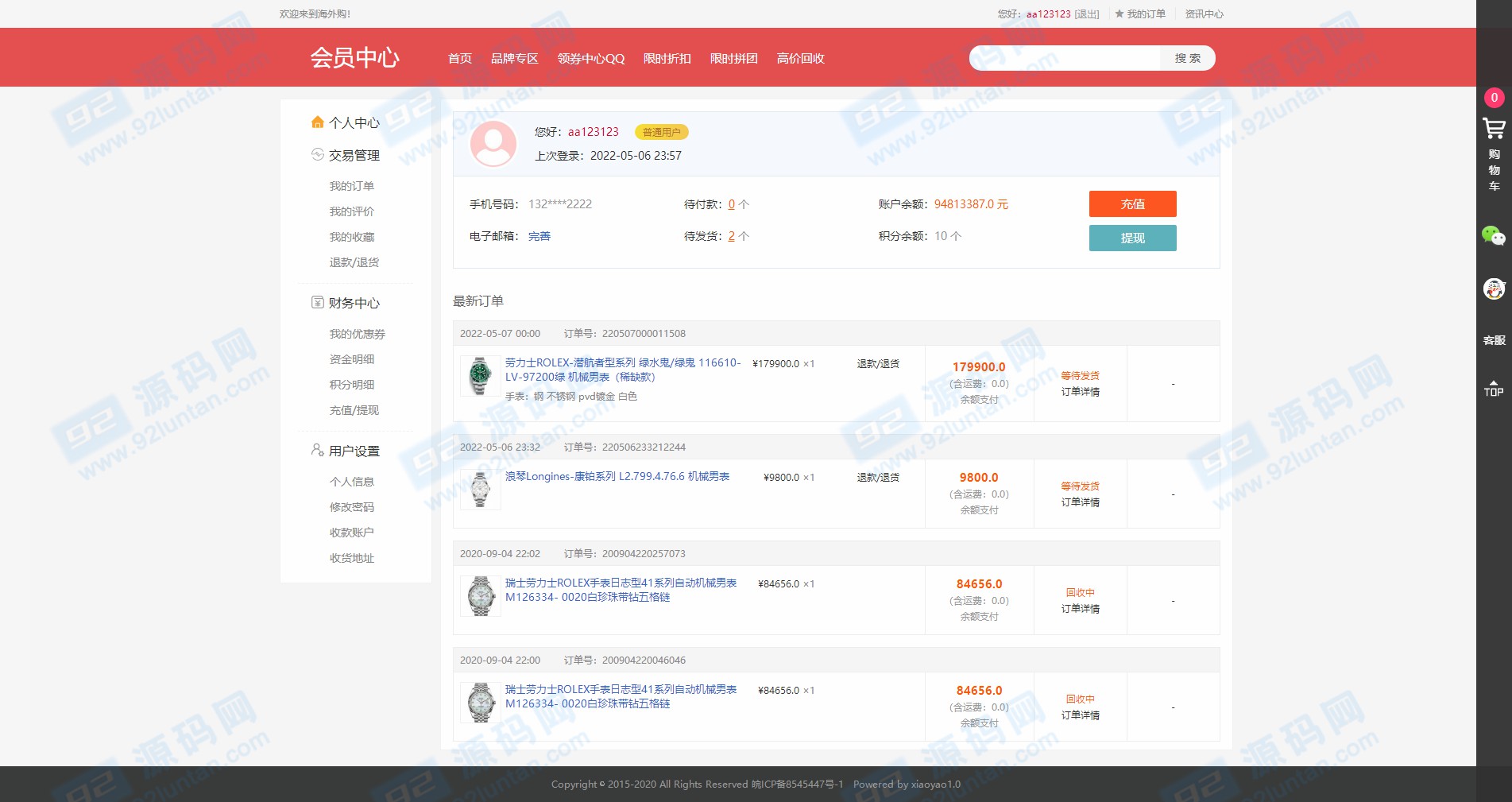Open 我的订单 in left sidebar

[352, 186]
